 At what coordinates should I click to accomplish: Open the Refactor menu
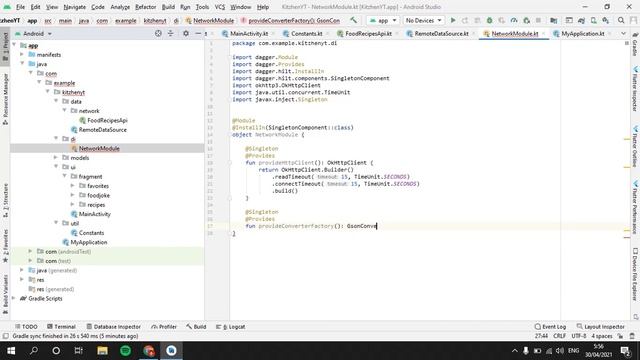point(145,7)
